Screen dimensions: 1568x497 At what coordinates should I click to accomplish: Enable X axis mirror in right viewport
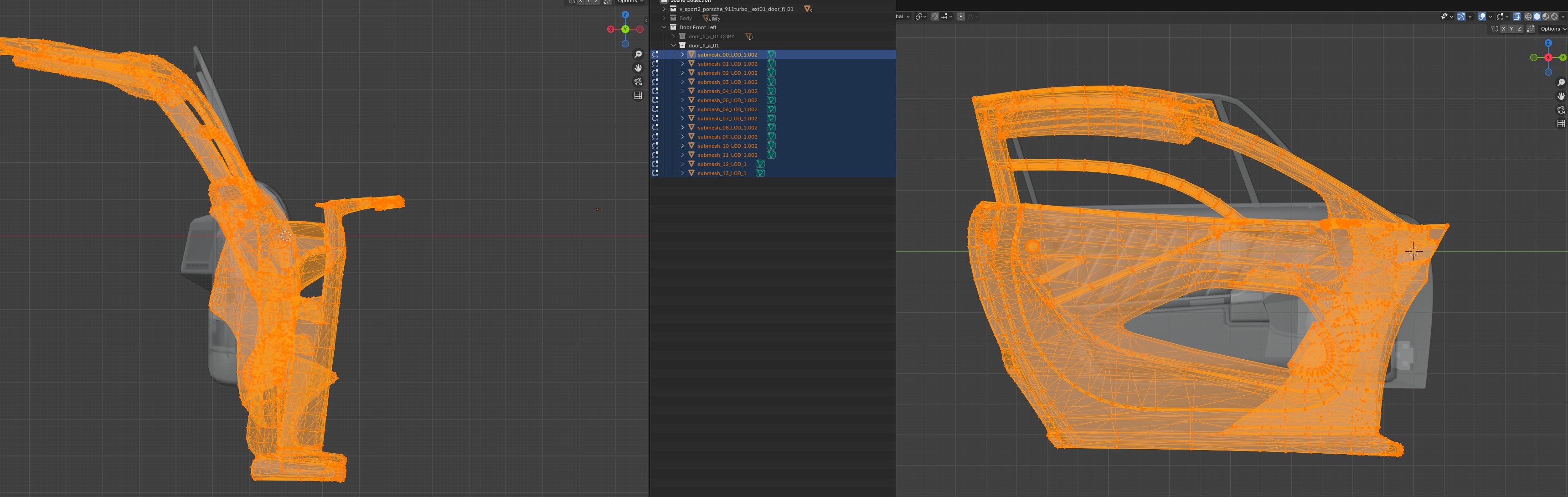1503,29
